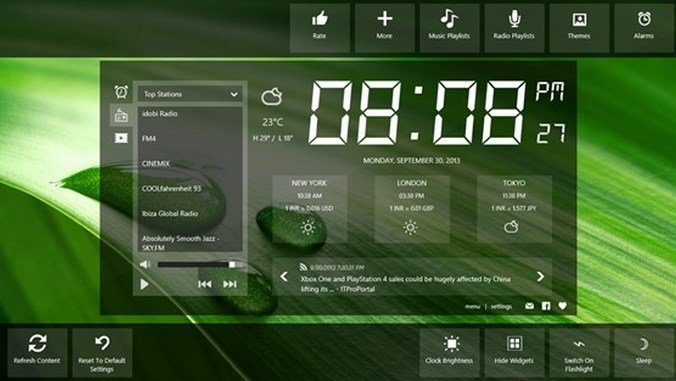
Task: Select idobi Radio station
Action: coord(190,114)
